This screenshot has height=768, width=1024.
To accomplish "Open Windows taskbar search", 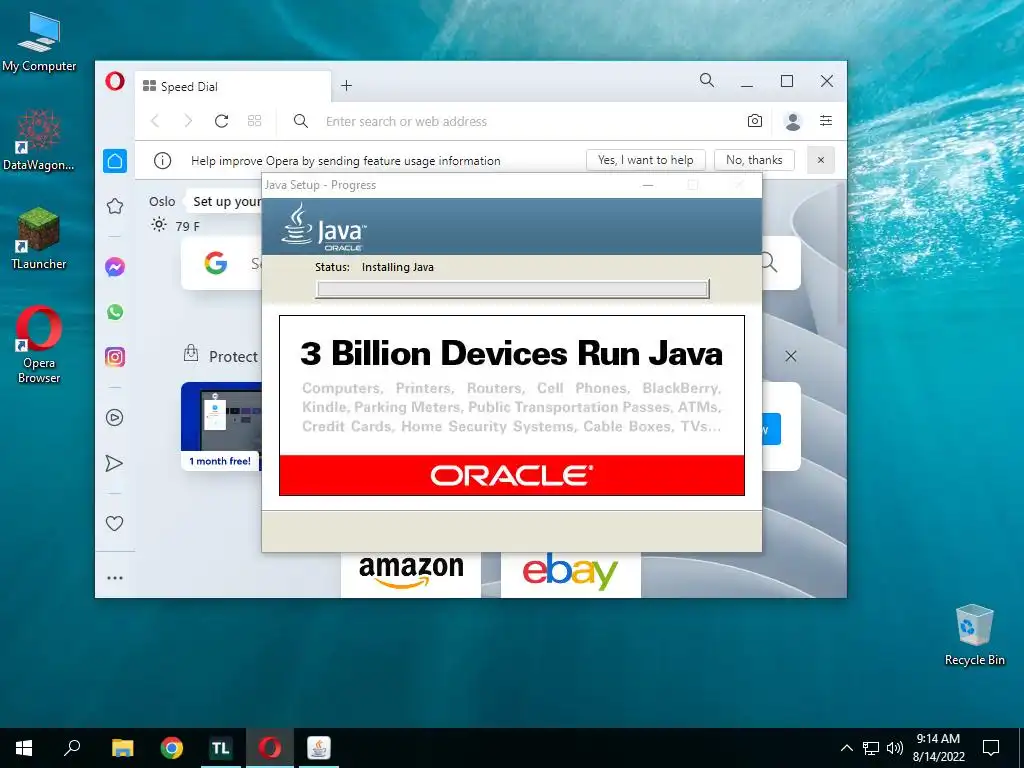I will (x=72, y=748).
